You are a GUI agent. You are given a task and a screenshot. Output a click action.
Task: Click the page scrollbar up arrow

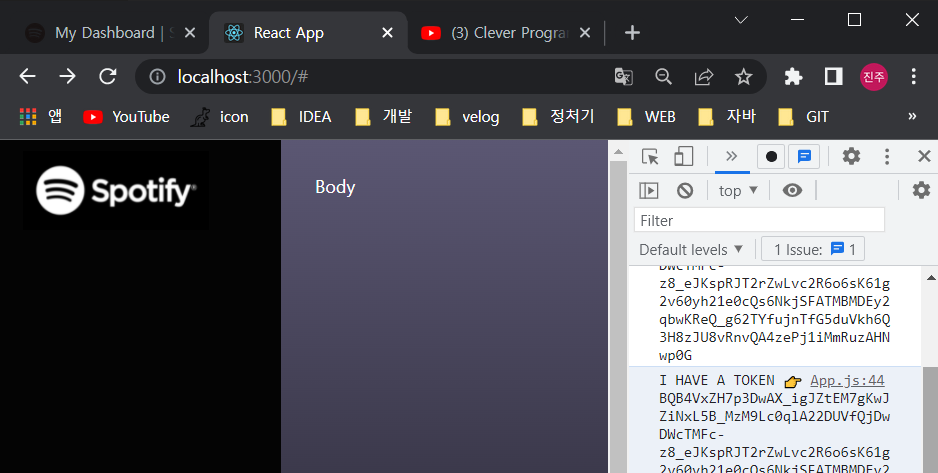[619, 152]
